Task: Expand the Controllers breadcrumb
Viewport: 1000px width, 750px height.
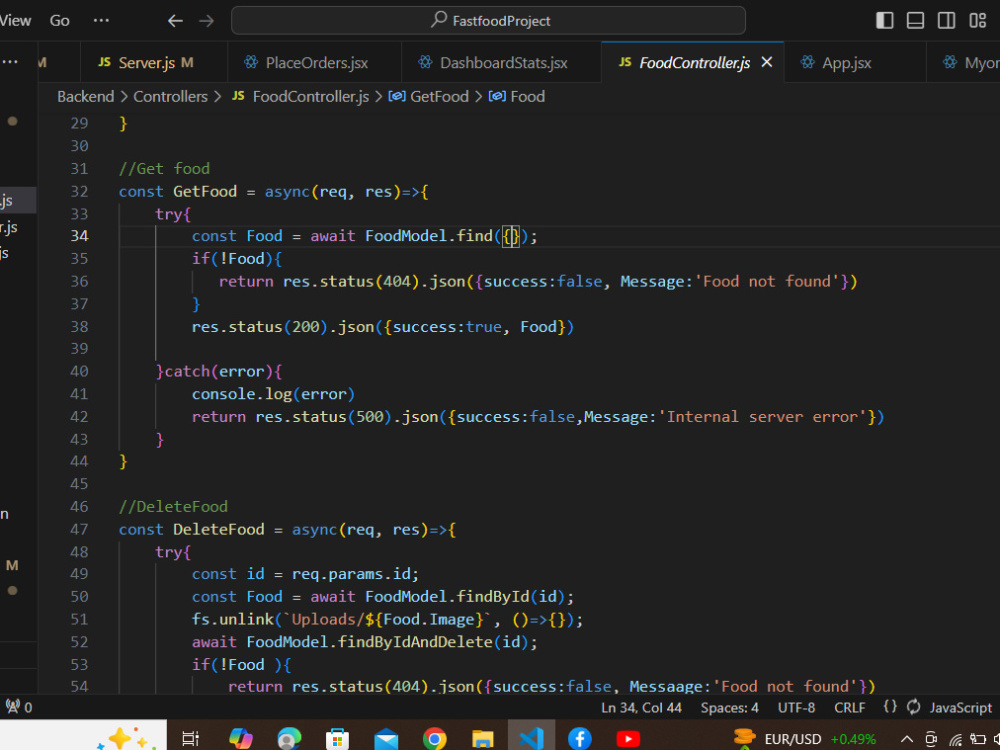Action: coord(170,96)
